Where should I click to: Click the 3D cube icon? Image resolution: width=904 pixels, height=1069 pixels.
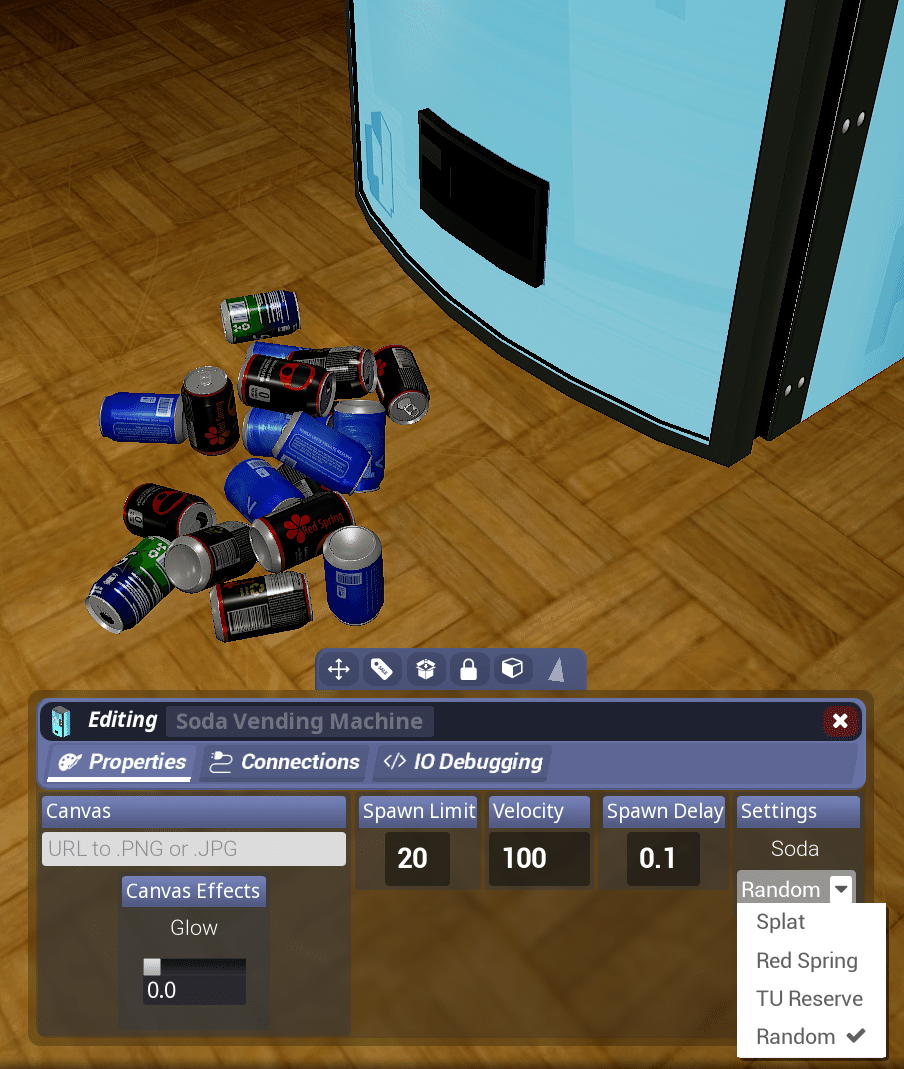tap(512, 669)
